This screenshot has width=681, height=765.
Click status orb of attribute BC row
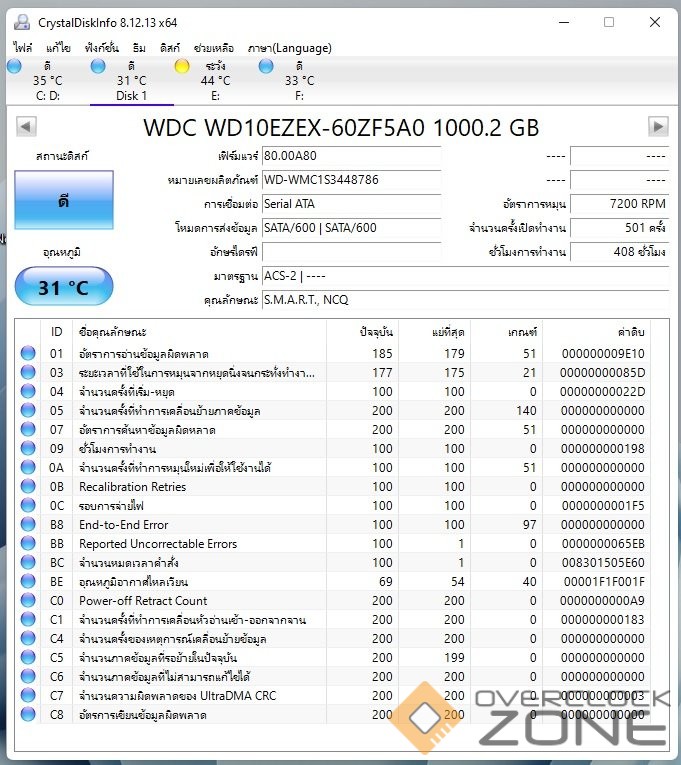28,563
